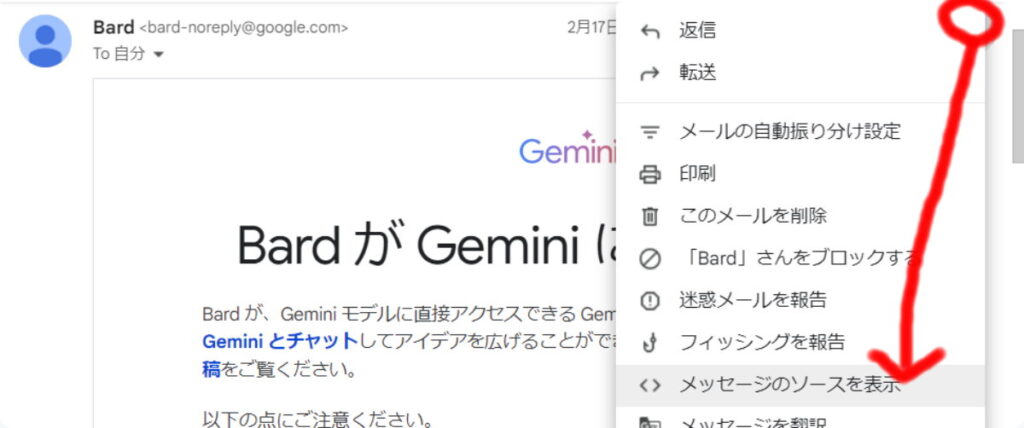The image size is (1024, 428).
Task: Expand the "To 自分" recipient details arrow
Action: (x=158, y=55)
